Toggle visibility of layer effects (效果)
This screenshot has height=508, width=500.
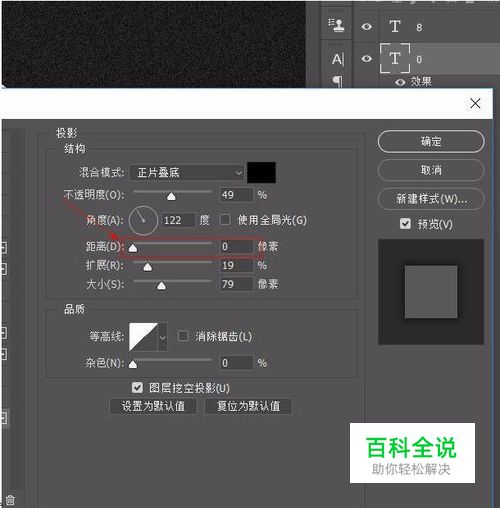coord(400,82)
